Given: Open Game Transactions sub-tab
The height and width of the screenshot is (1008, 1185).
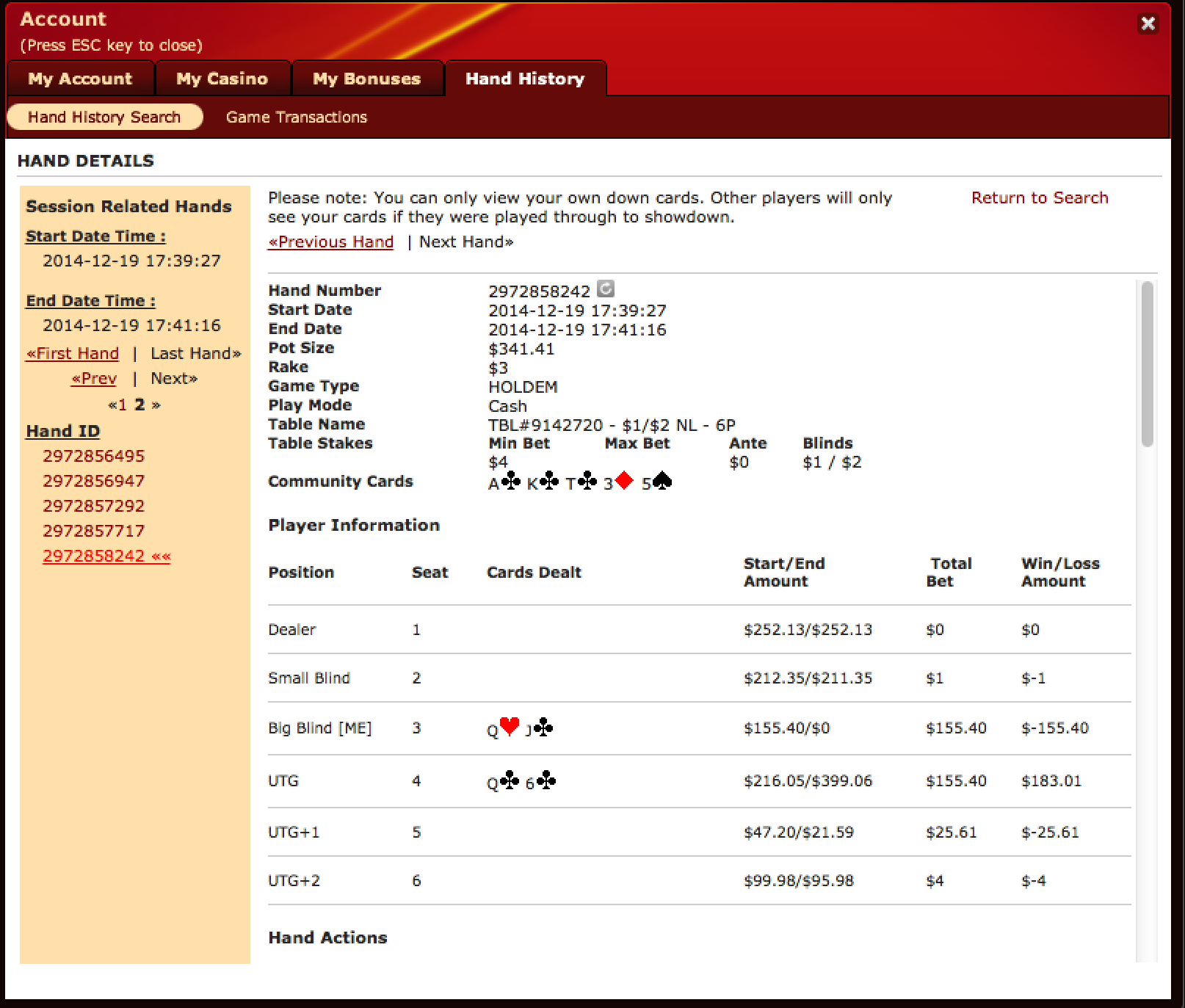Looking at the screenshot, I should [297, 117].
